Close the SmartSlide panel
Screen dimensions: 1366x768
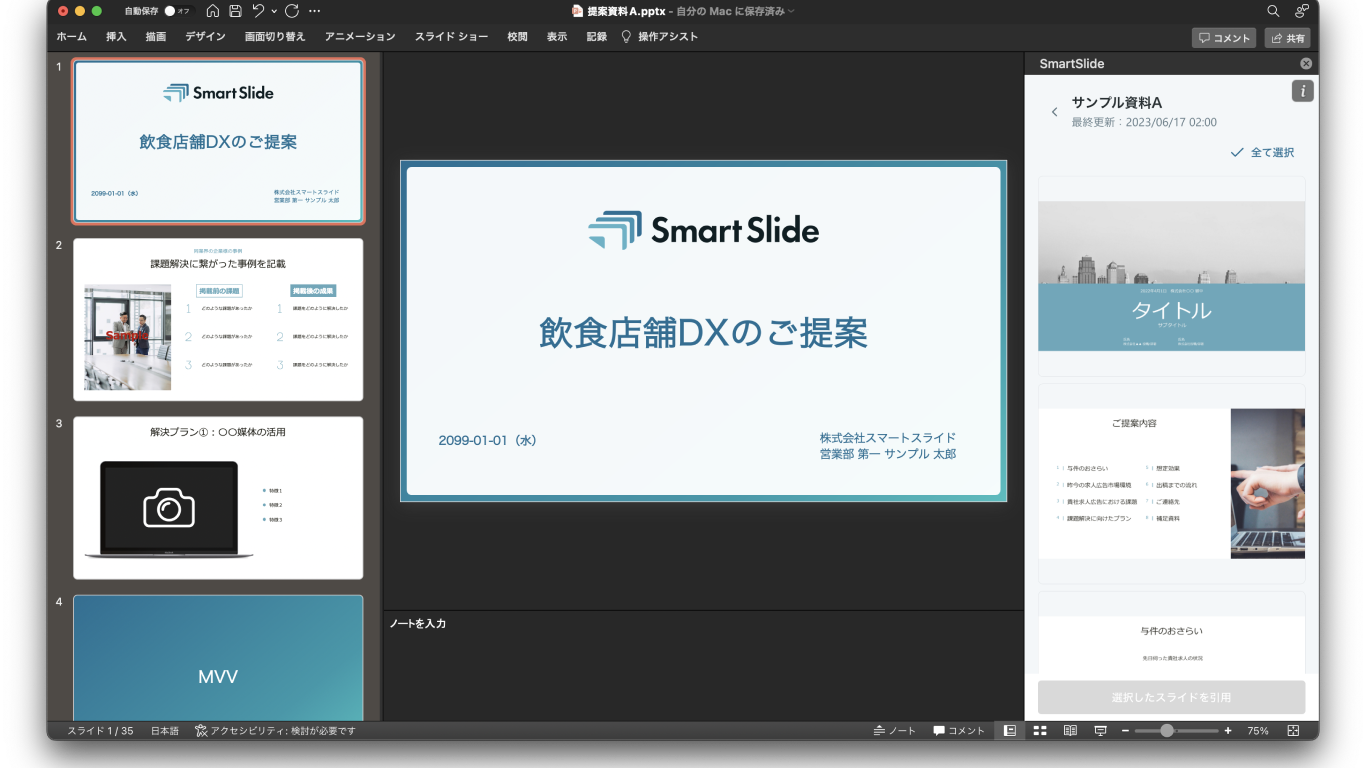(1306, 63)
